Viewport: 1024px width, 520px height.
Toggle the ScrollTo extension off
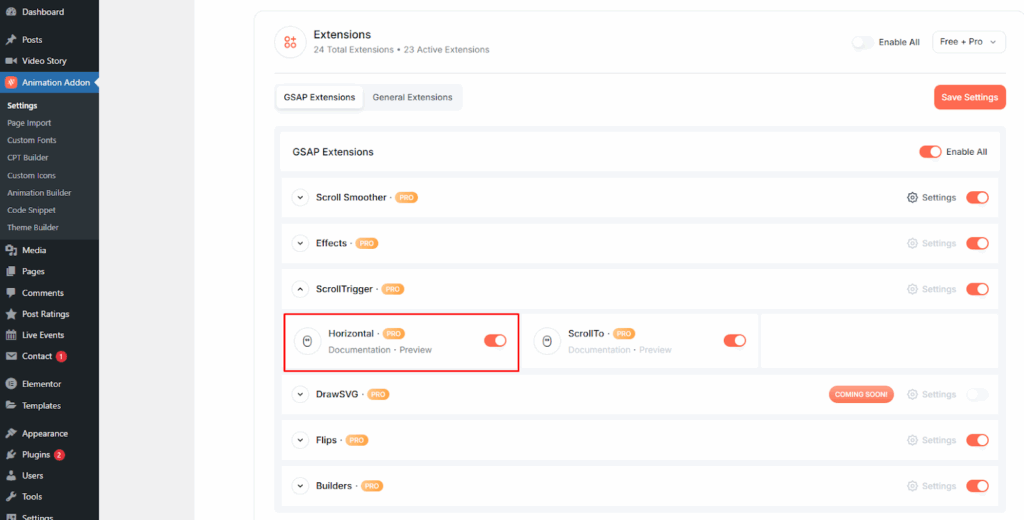[x=734, y=341]
